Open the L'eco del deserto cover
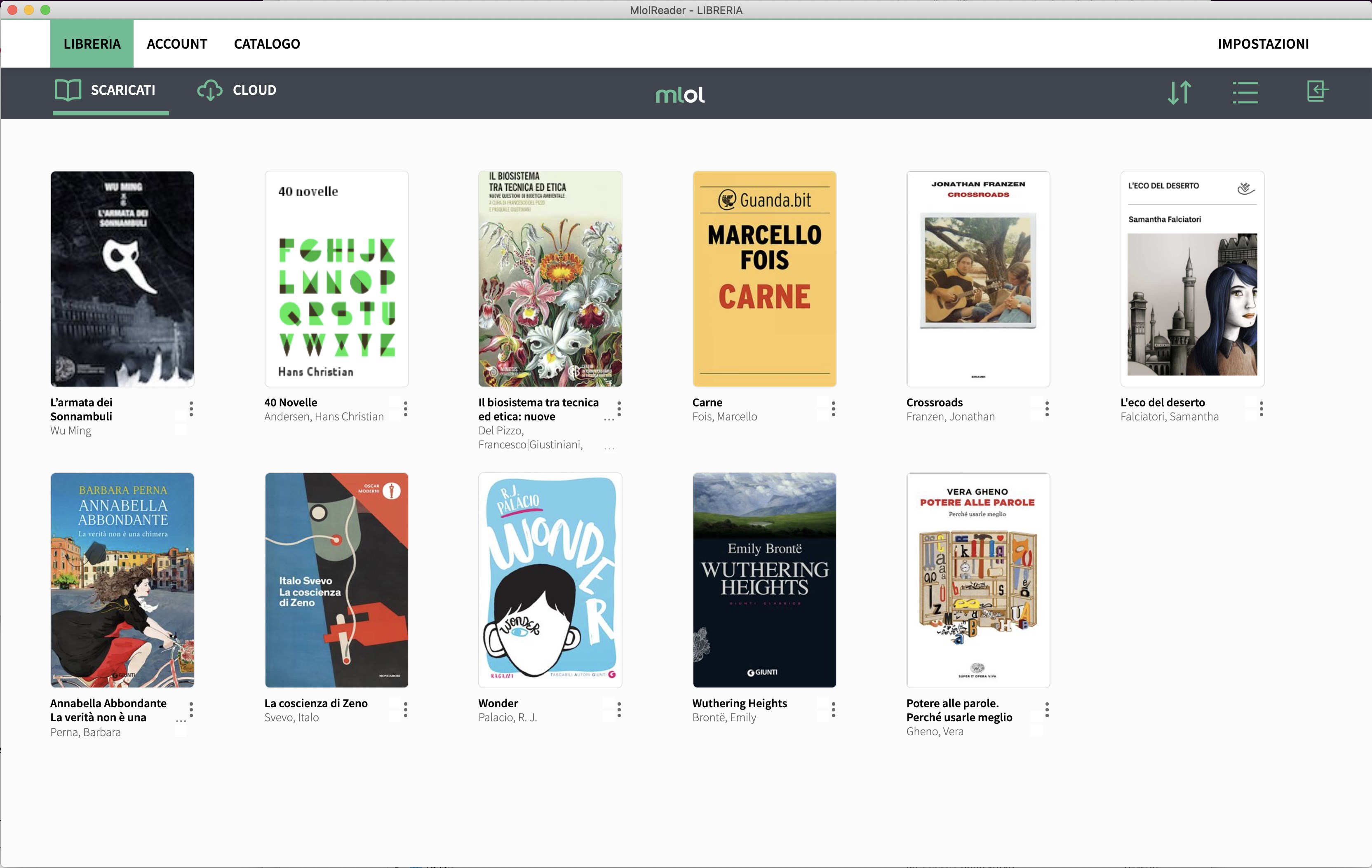Image resolution: width=1372 pixels, height=868 pixels. pos(1193,279)
